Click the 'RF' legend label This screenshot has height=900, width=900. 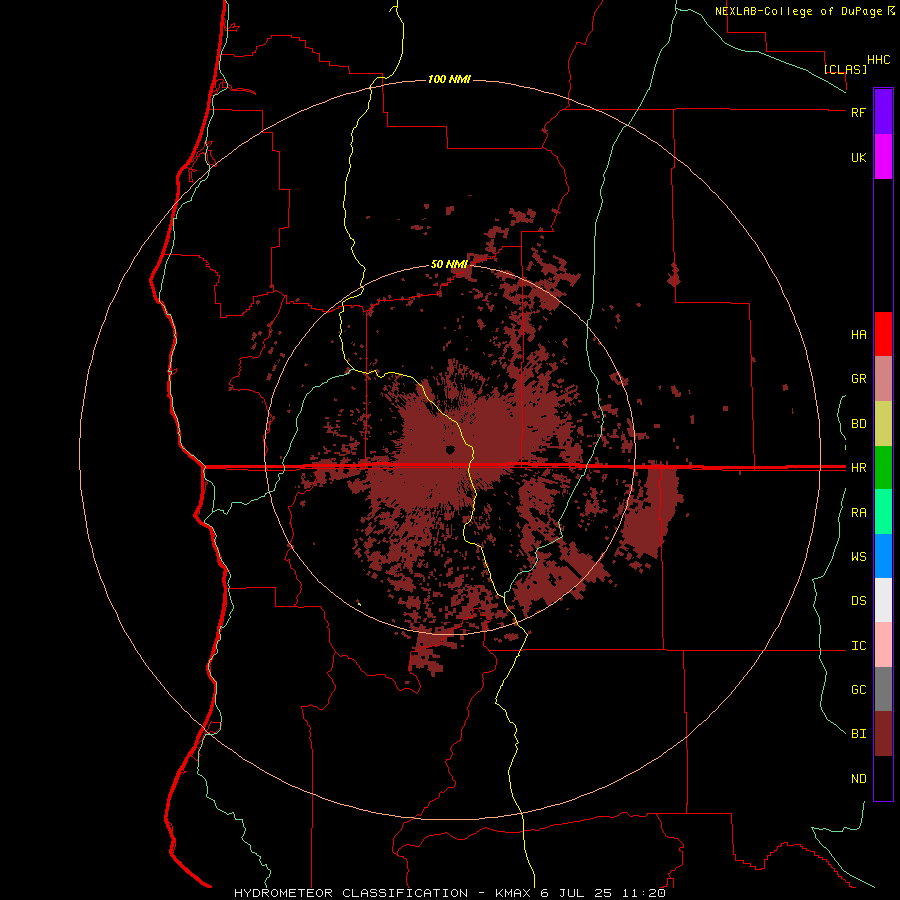(858, 112)
